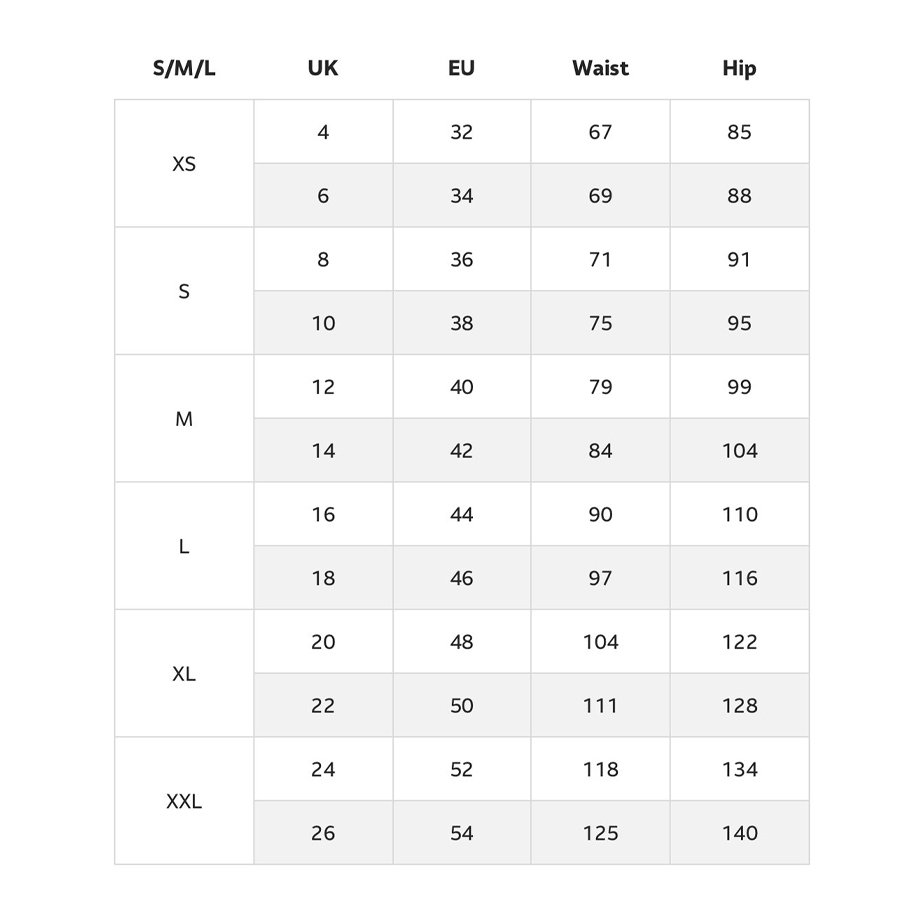Click the S/M/L column header
920x920 pixels.
184,69
